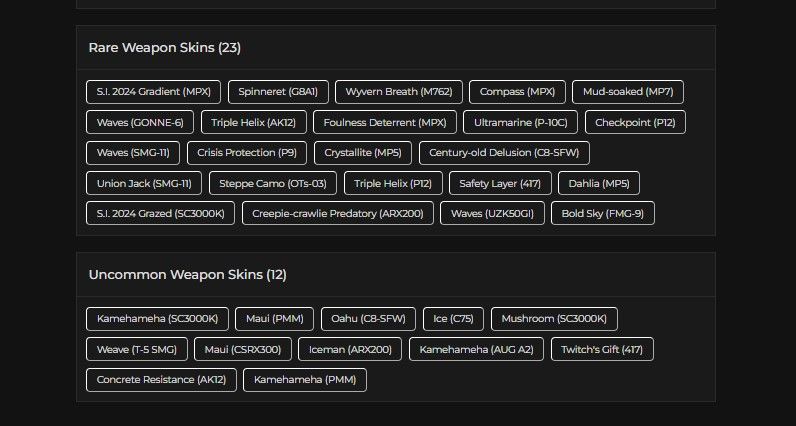The height and width of the screenshot is (426, 796).
Task: Select Mud-soaked (MP7) tag
Action: 628,92
